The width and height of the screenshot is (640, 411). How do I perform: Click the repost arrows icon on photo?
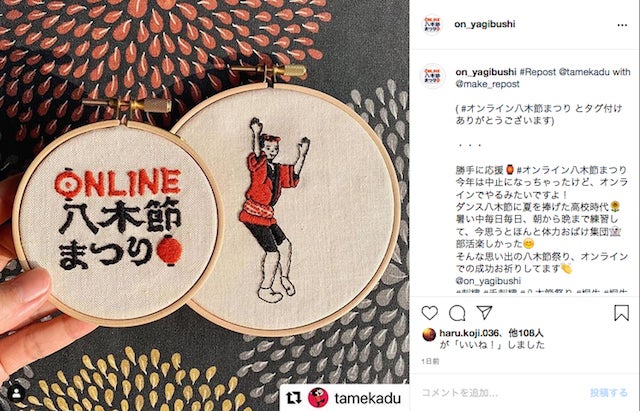coord(293,398)
